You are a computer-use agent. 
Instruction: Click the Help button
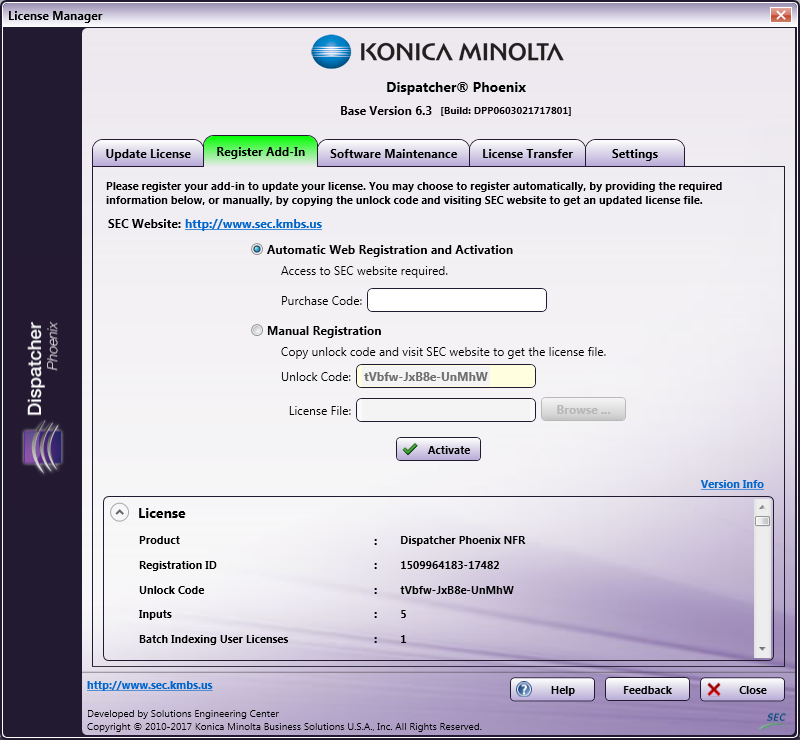click(552, 689)
